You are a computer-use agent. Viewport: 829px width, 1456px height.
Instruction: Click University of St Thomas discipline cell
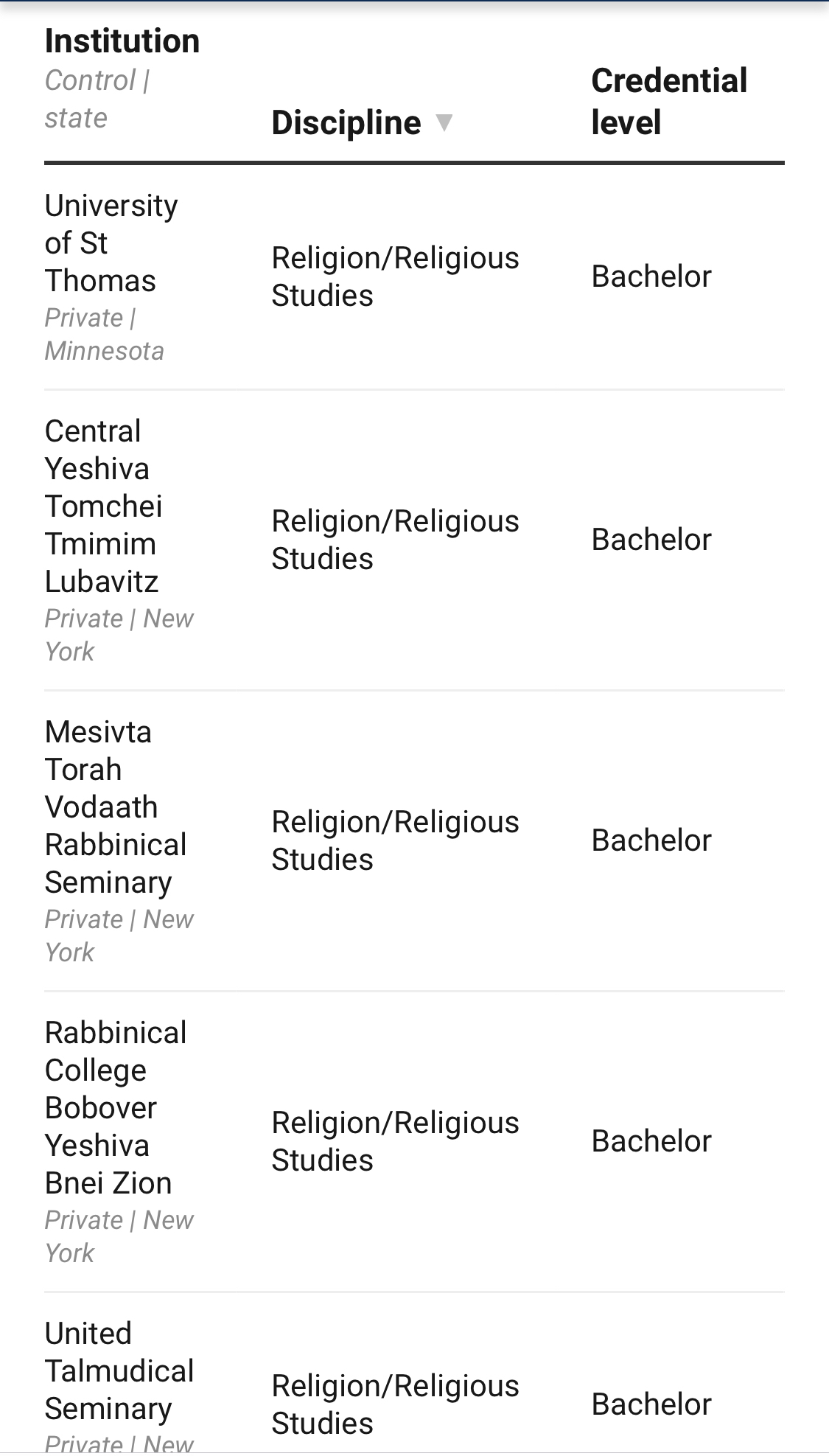pos(395,276)
